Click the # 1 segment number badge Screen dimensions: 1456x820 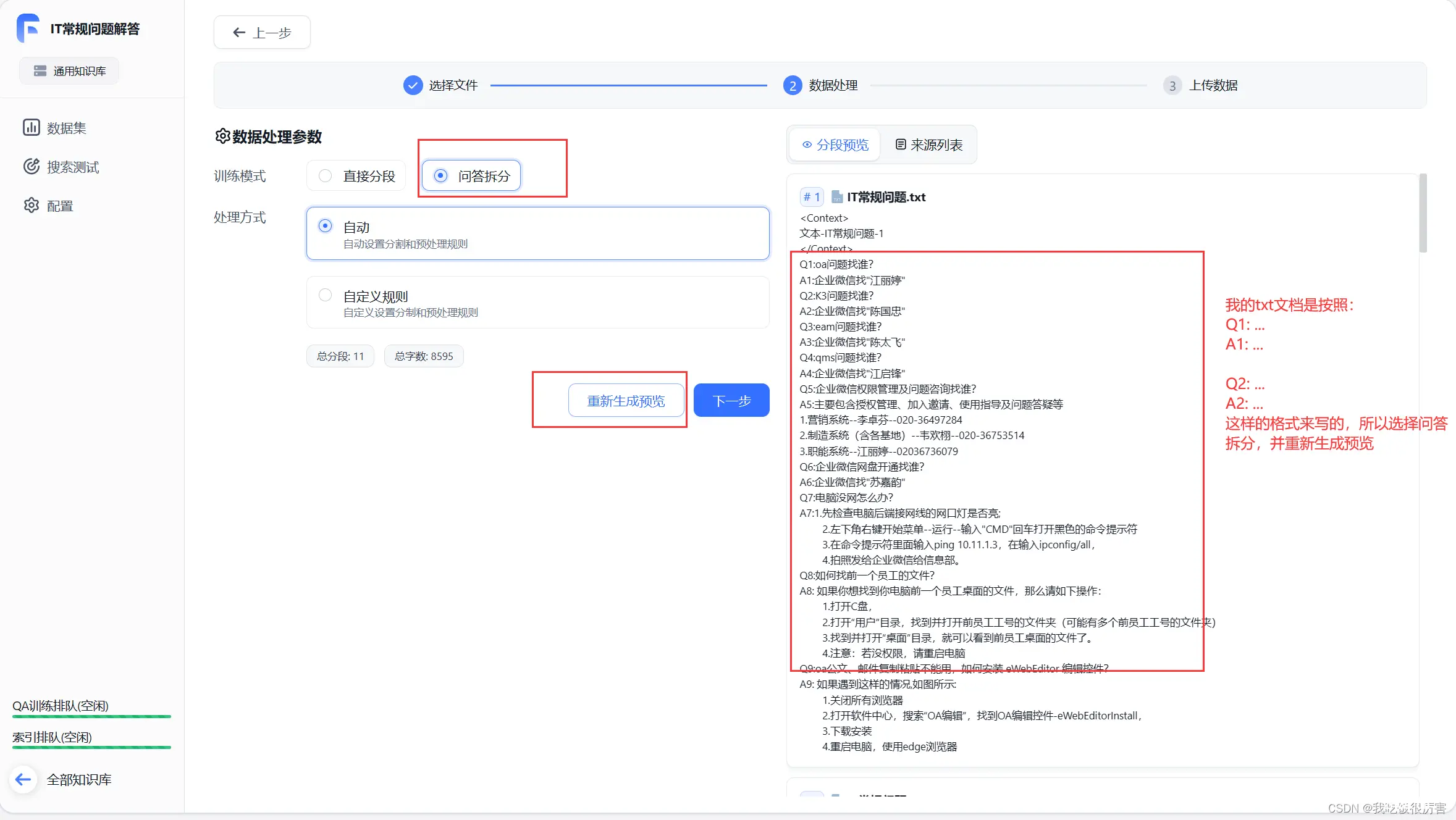click(x=812, y=197)
